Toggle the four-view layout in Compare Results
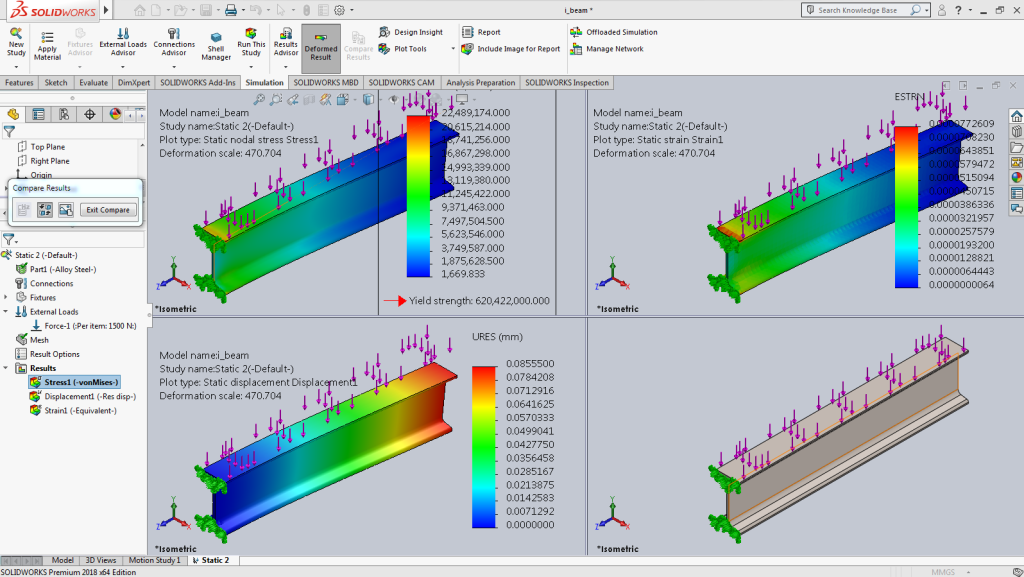Viewport: 1024px width, 577px height. (44, 209)
